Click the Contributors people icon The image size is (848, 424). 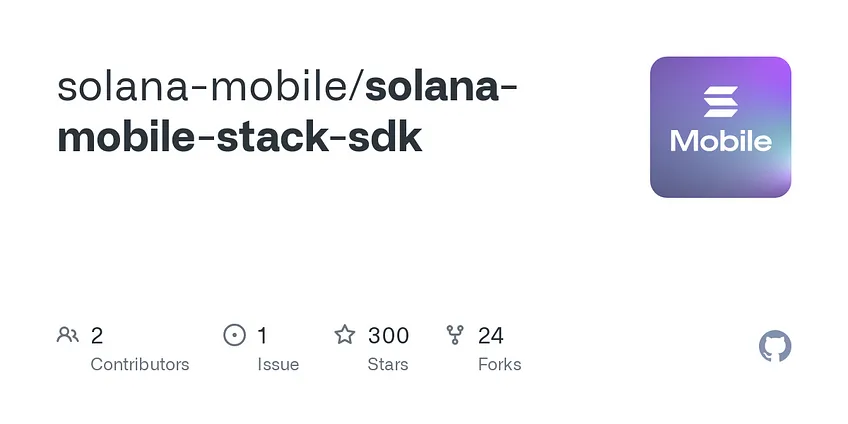68,335
